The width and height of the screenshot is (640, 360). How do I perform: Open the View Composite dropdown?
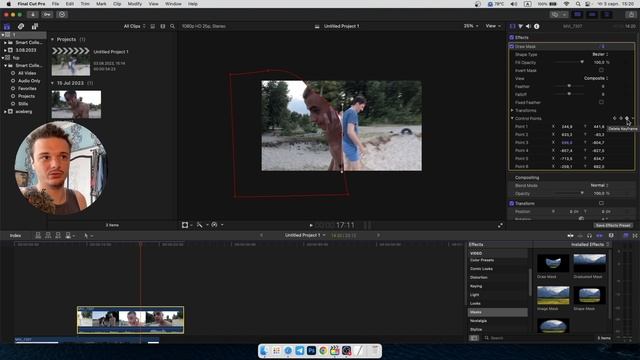click(x=596, y=78)
